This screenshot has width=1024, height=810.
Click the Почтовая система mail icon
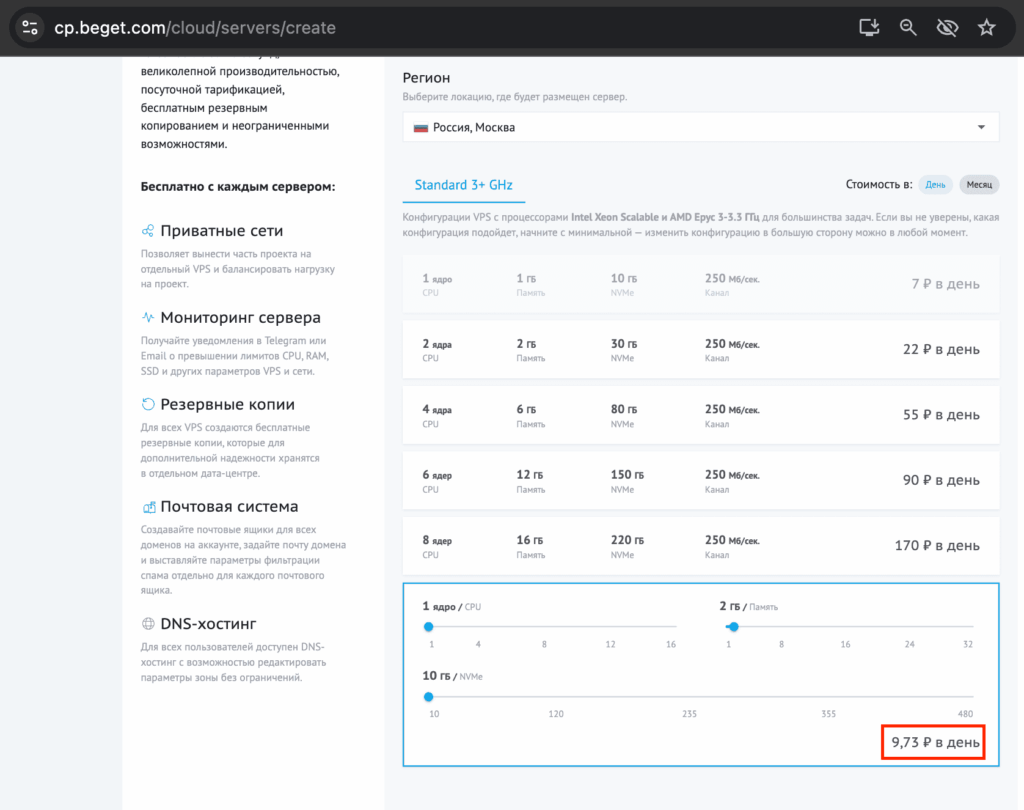pos(148,507)
